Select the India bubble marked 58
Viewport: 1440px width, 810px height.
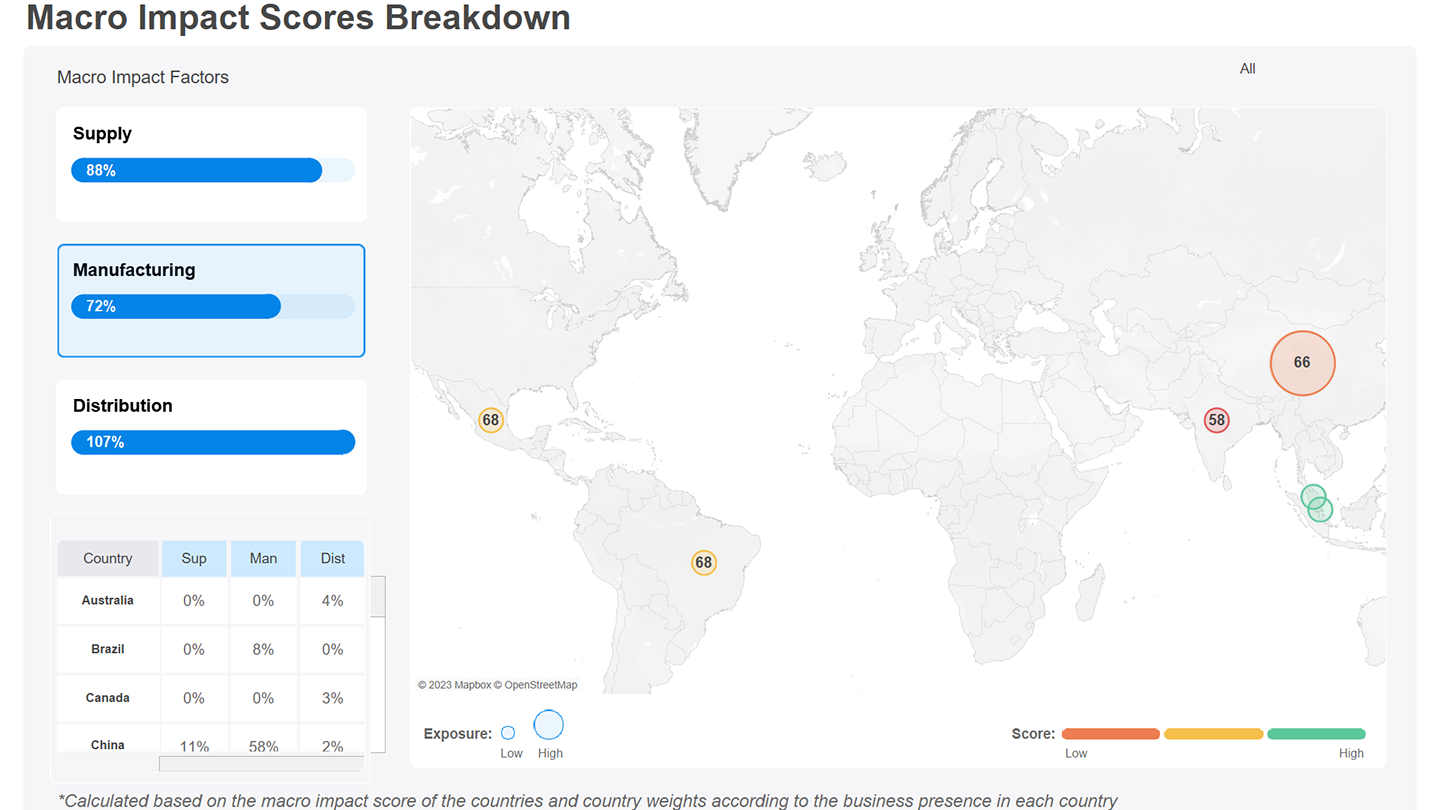click(1216, 420)
